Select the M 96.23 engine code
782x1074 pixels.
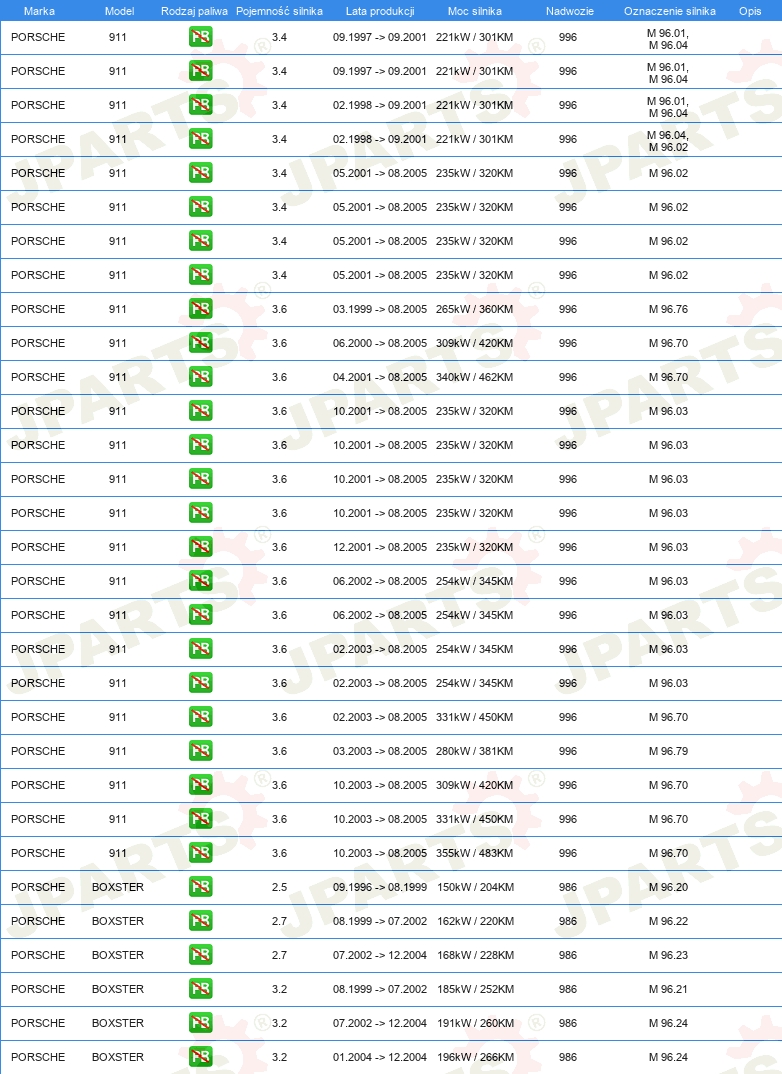click(x=668, y=955)
